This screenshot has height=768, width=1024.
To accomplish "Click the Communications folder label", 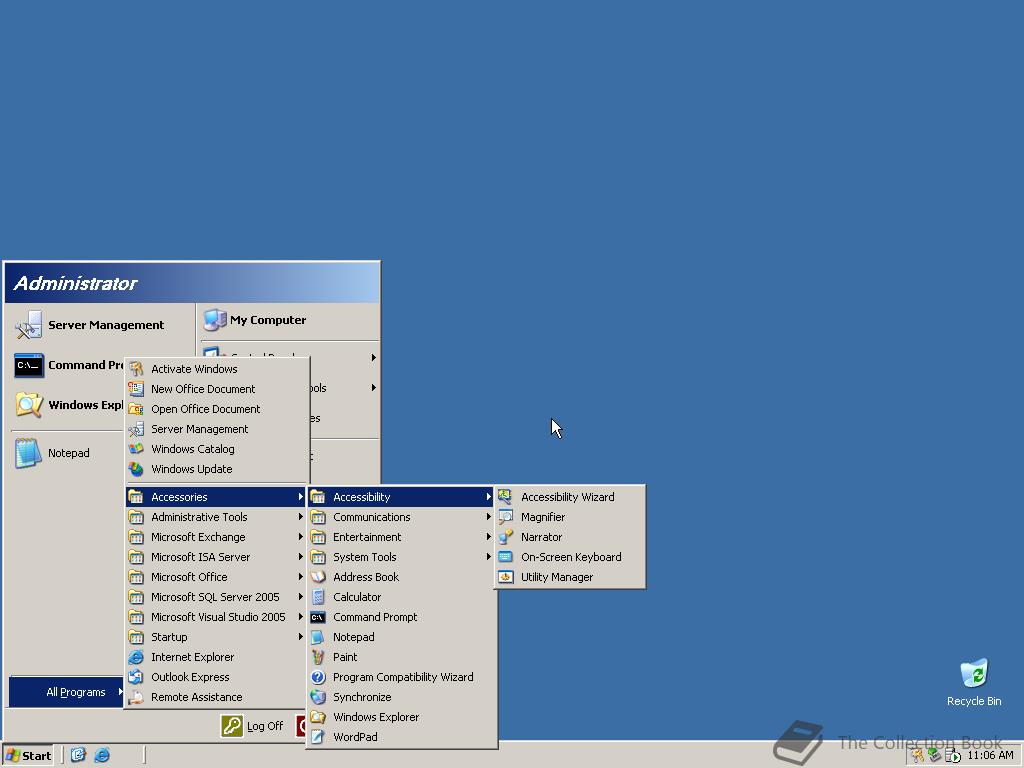I will tap(372, 517).
